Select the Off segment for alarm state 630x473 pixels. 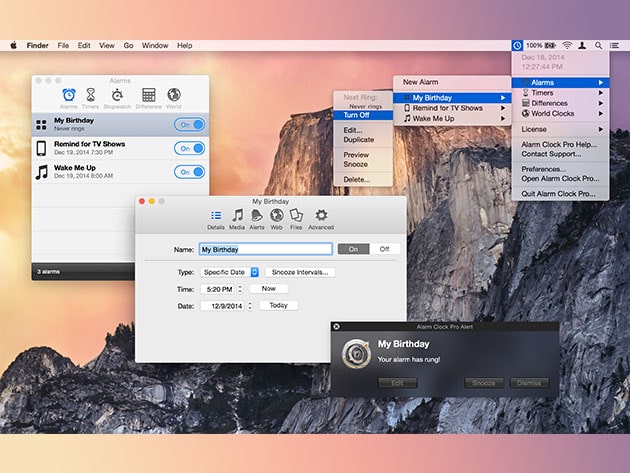pyautogui.click(x=385, y=249)
